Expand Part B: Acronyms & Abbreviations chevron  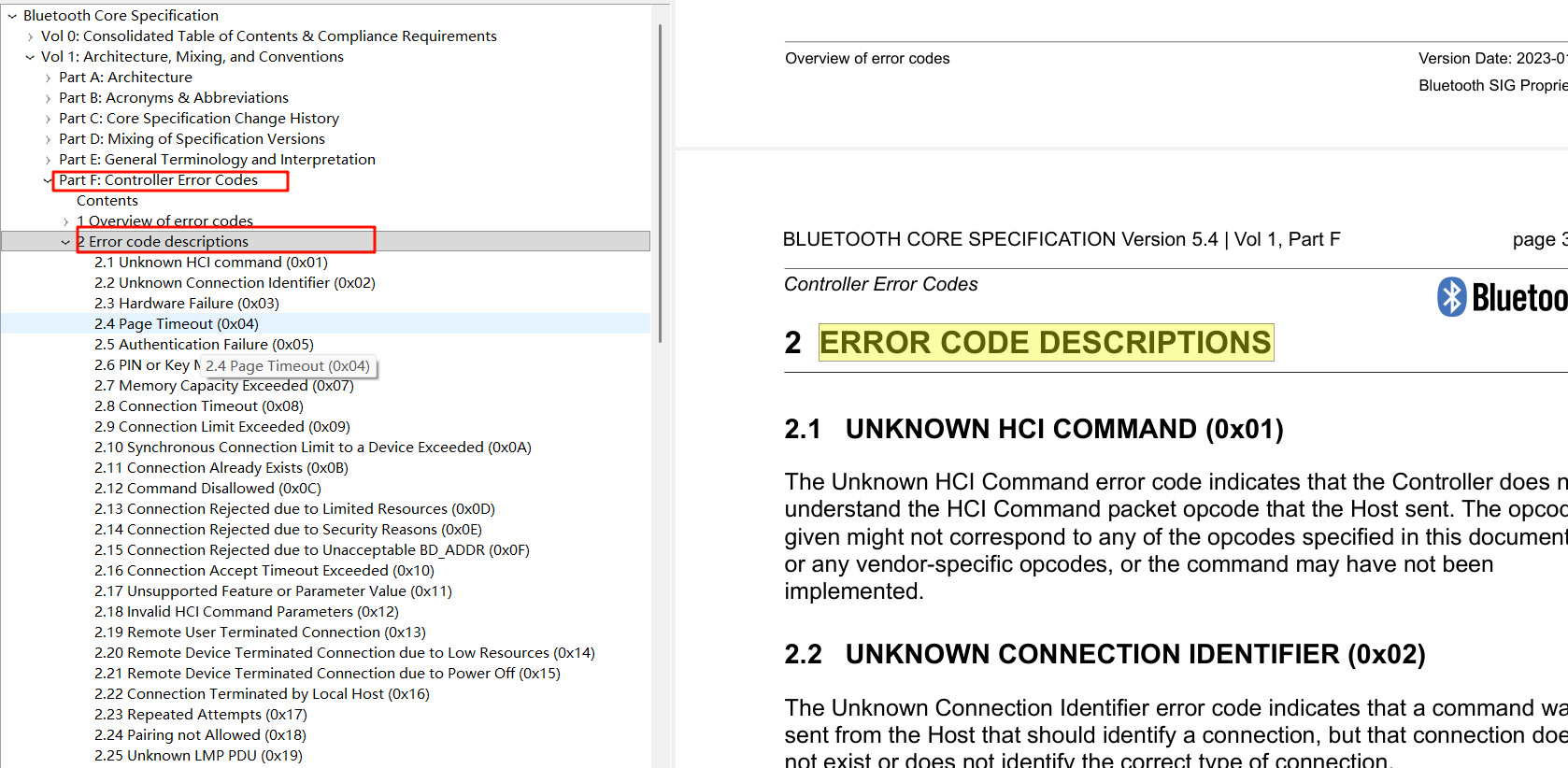tap(48, 98)
